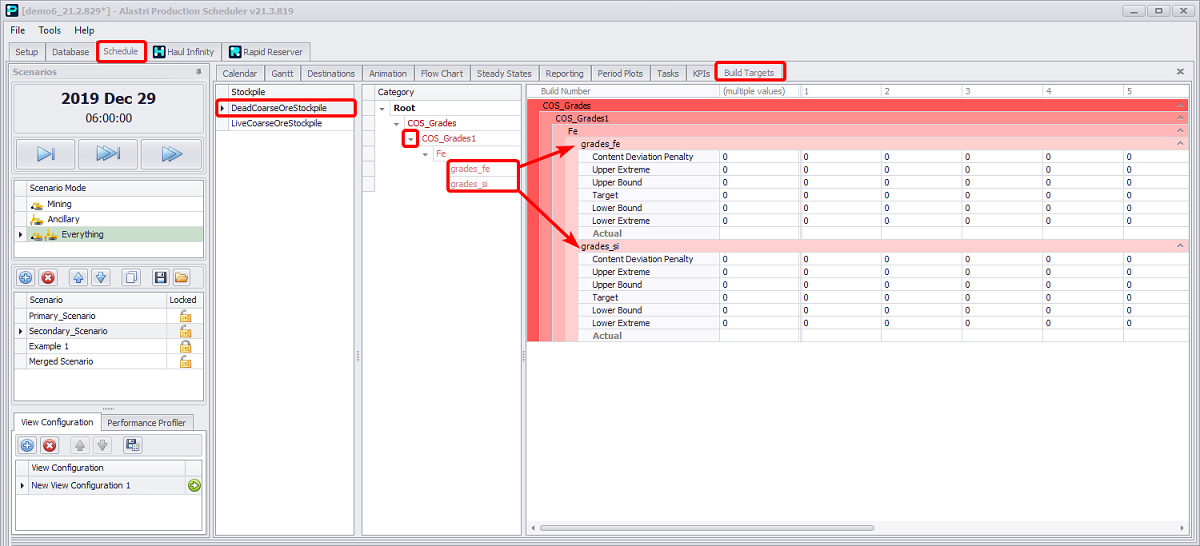Click the fast-forward run scheduler button
Image resolution: width=1200 pixels, height=546 pixels.
coord(171,154)
